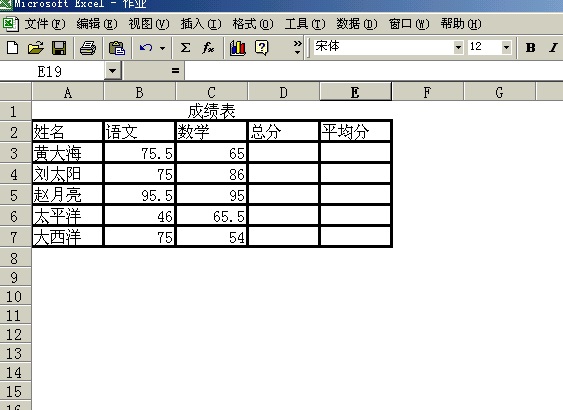Viewport: 563px width, 410px height.
Task: Open the Name Box dropdown arrow
Action: (x=112, y=71)
